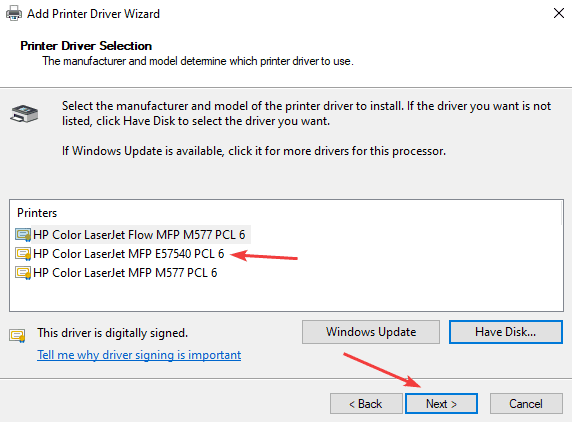This screenshot has width=572, height=422.
Task: Click the digitally signed certificate icon
Action: 17,335
